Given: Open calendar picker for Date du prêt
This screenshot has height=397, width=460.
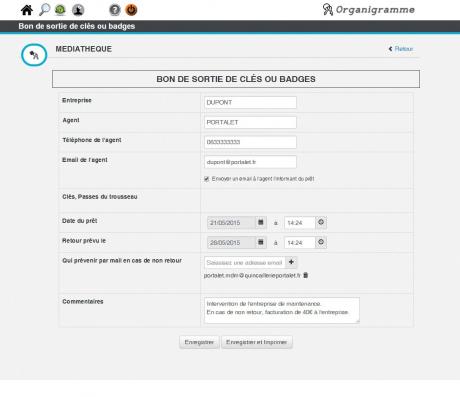Looking at the screenshot, I should point(261,222).
